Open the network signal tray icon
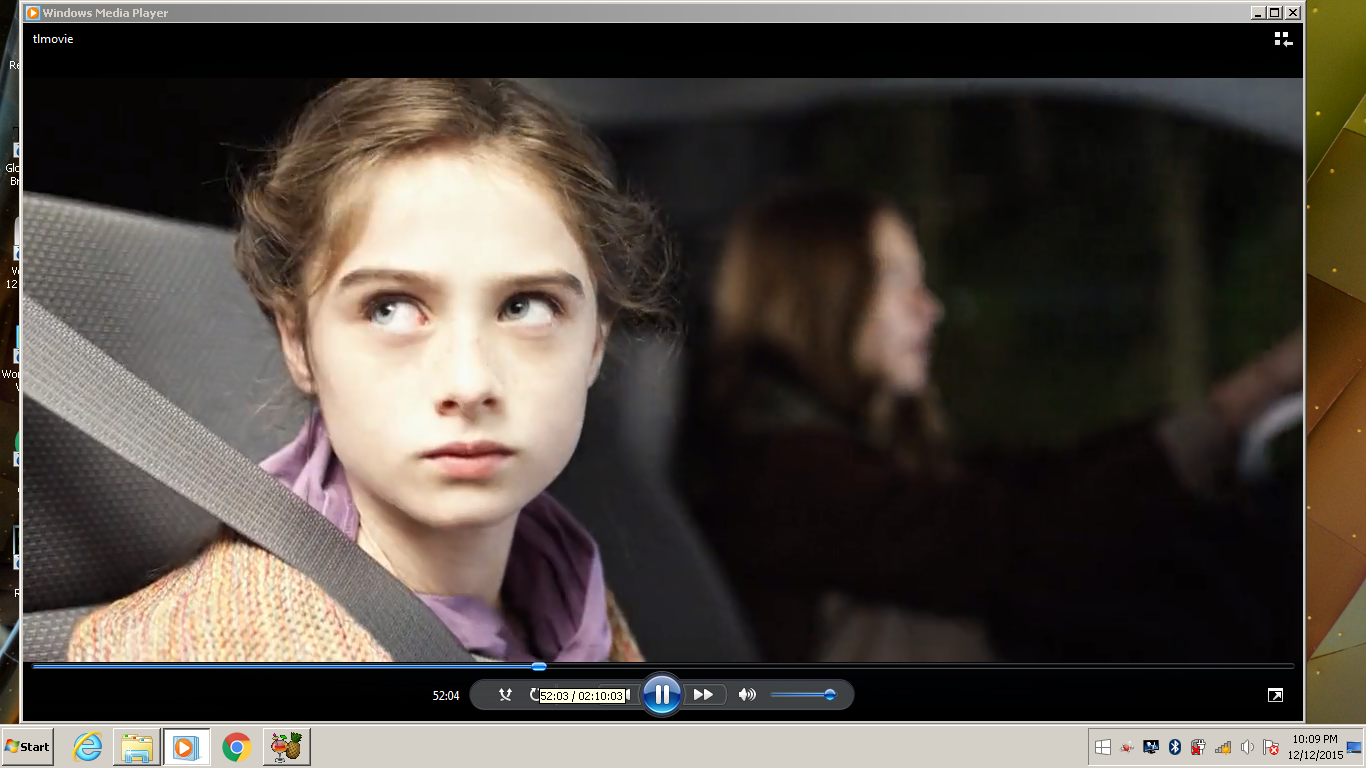 tap(1222, 747)
